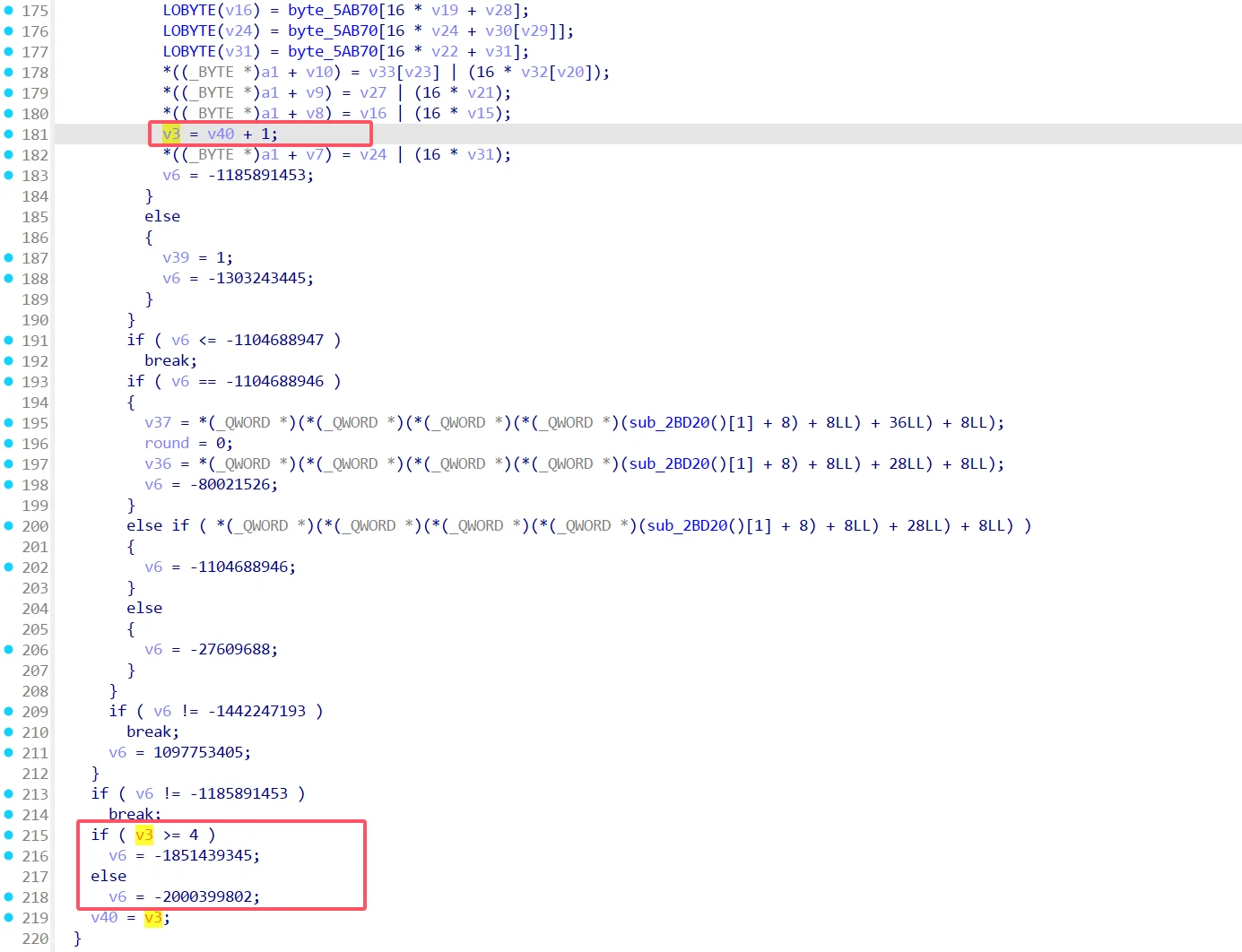Toggle breakpoint dot on line 181
Image resolution: width=1242 pixels, height=952 pixels.
point(9,134)
